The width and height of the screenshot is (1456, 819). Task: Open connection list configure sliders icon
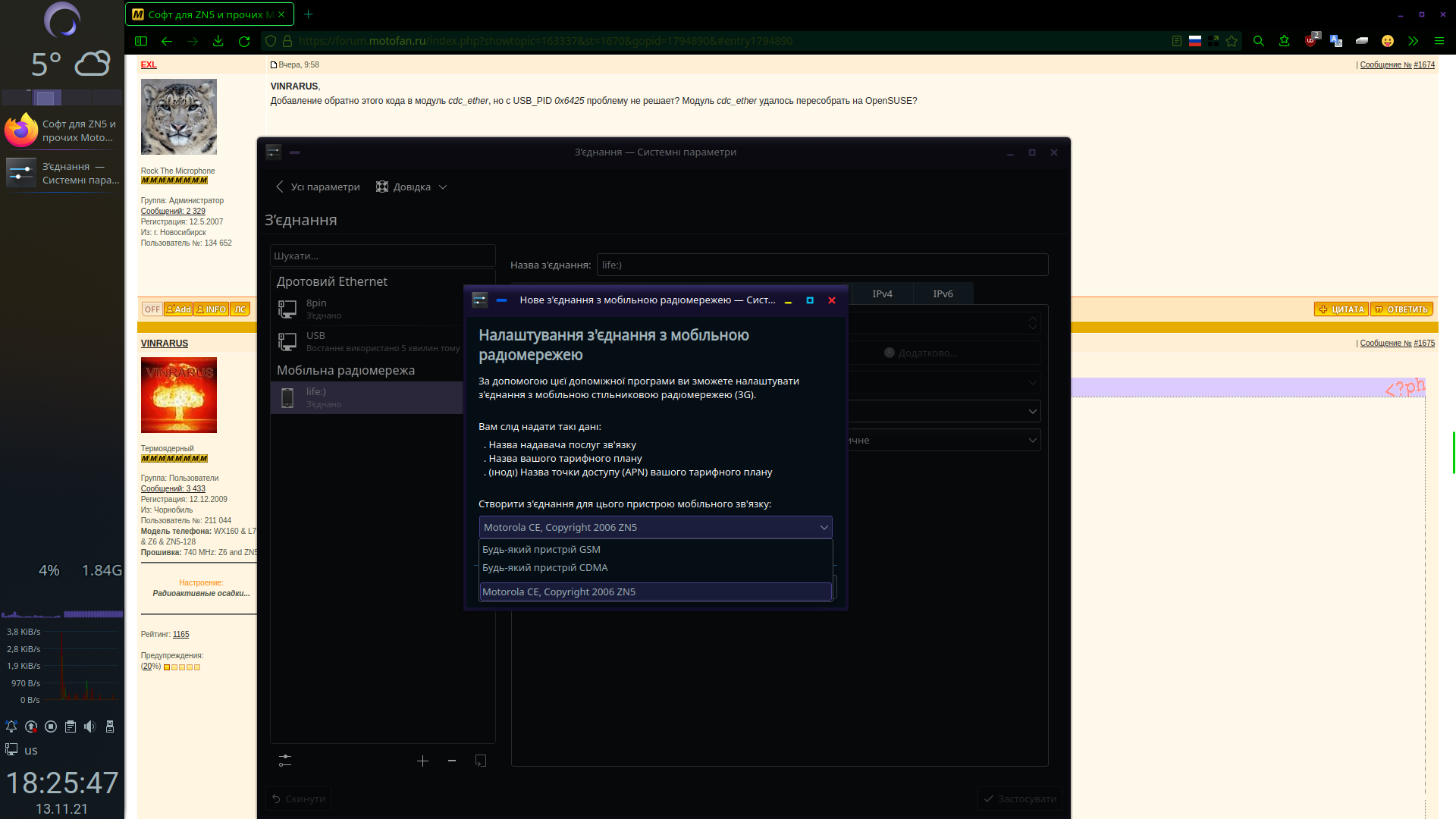pos(285,761)
